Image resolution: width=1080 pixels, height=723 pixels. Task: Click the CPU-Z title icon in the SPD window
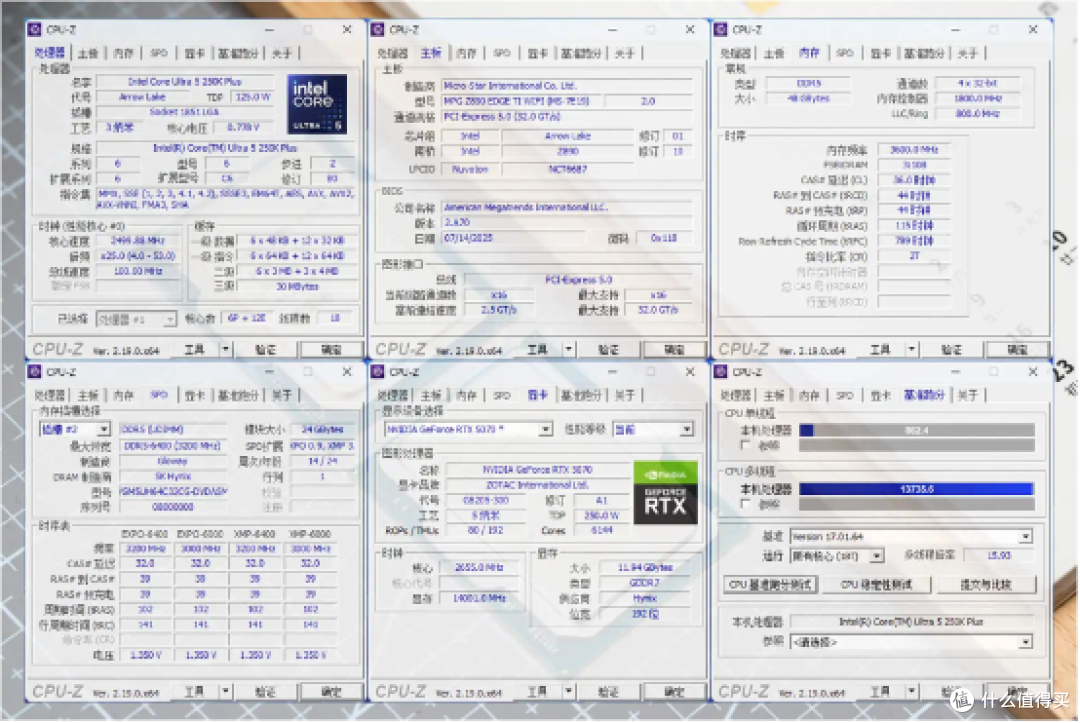(34, 372)
